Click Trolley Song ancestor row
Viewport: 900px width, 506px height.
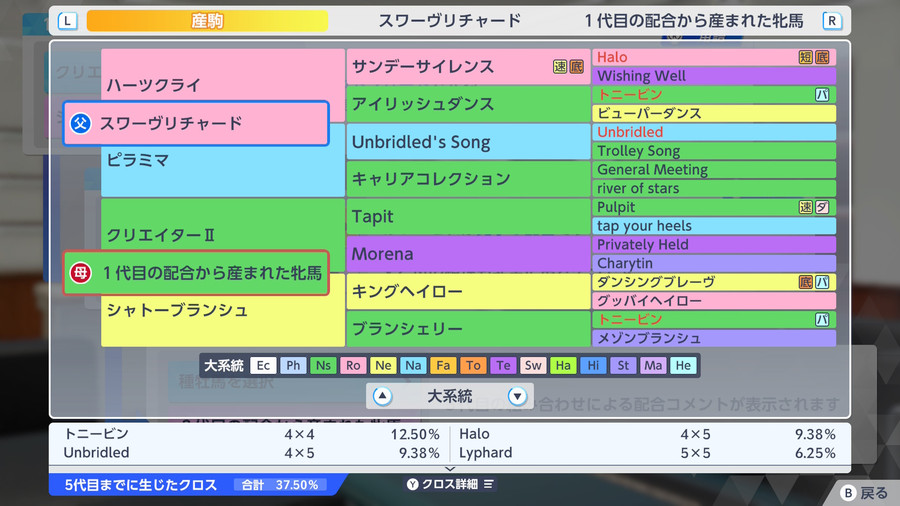(x=714, y=151)
